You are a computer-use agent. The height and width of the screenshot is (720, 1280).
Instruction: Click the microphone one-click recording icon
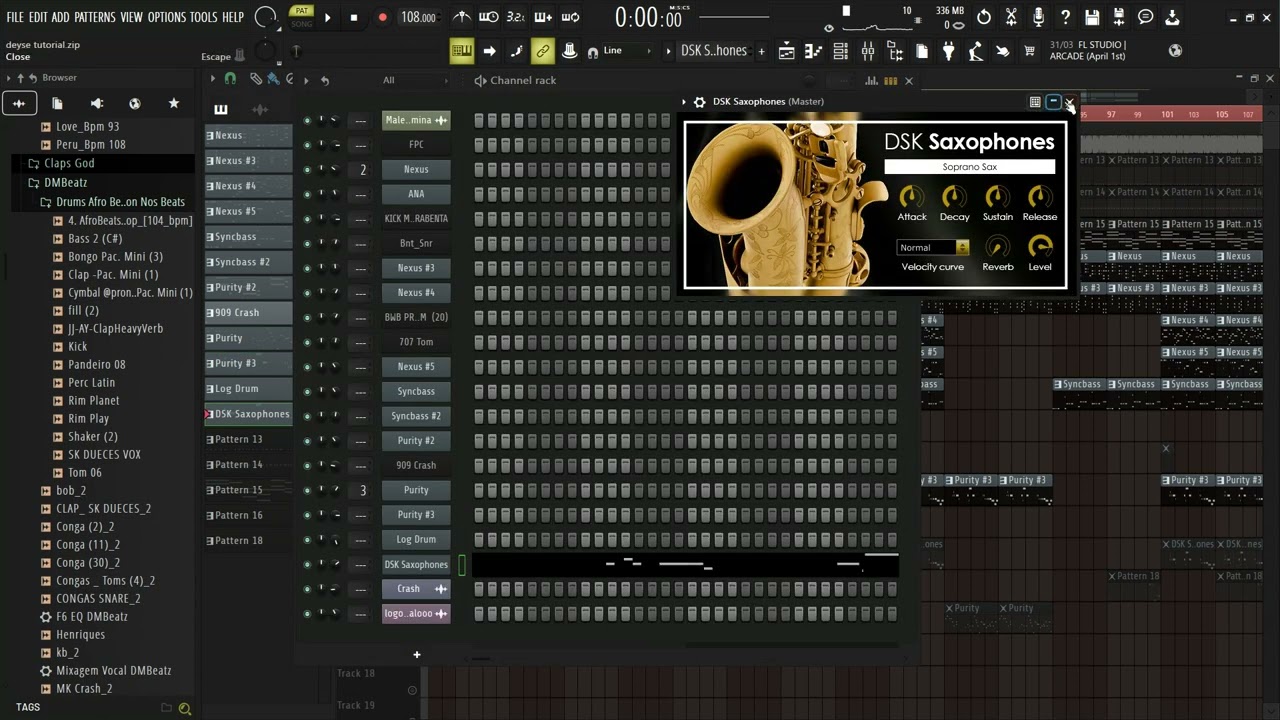click(x=1038, y=17)
